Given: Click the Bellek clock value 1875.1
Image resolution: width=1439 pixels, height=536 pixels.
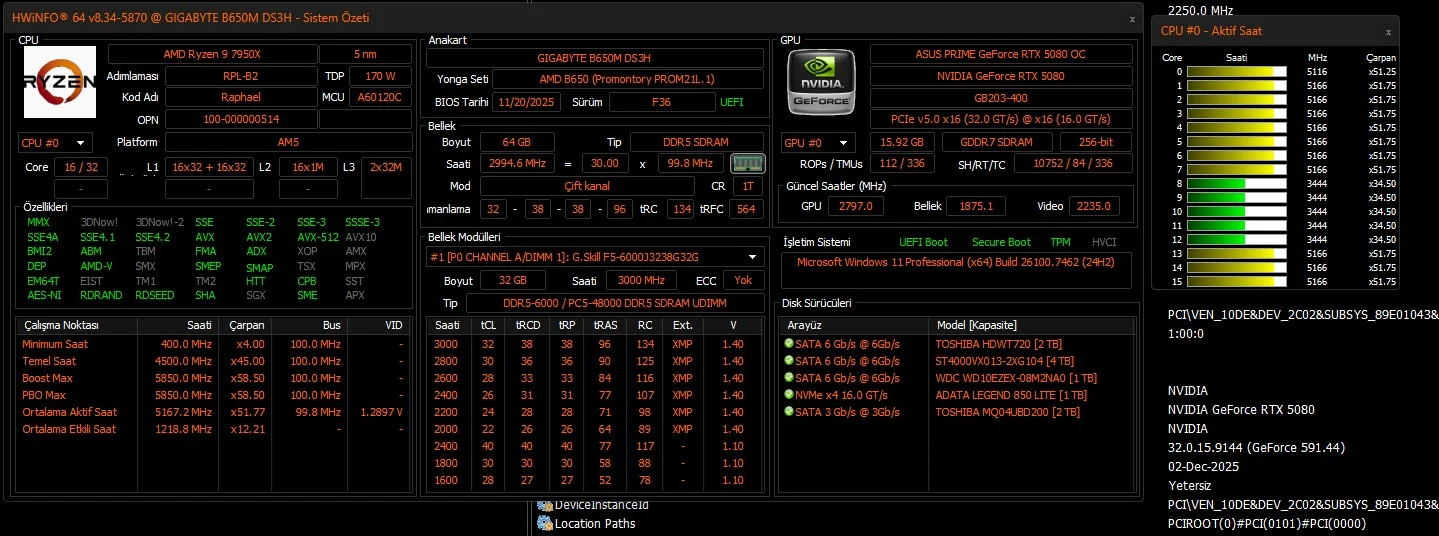Looking at the screenshot, I should pyautogui.click(x=976, y=206).
